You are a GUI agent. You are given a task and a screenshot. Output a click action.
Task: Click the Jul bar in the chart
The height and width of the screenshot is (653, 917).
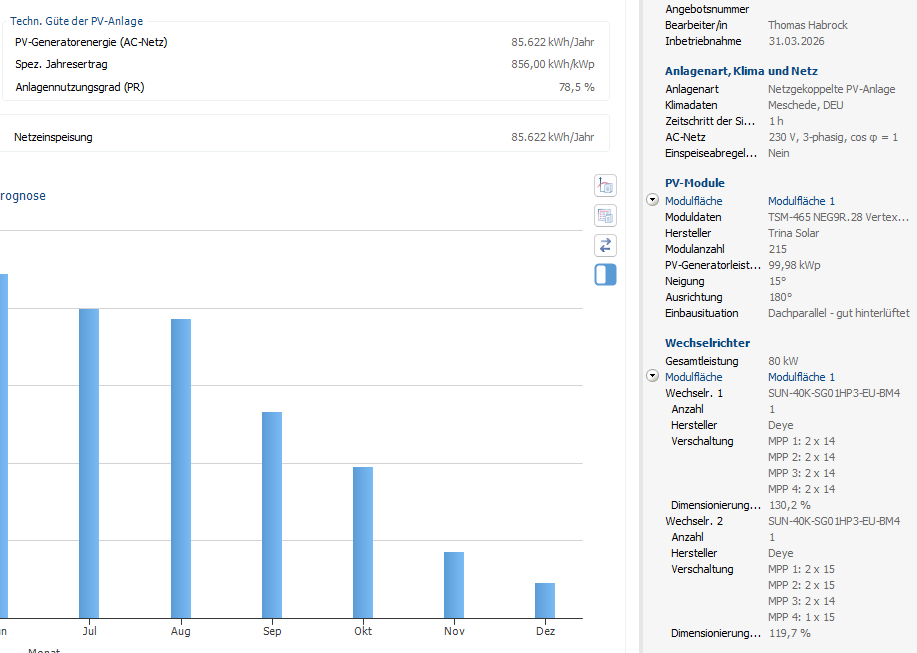click(89, 463)
